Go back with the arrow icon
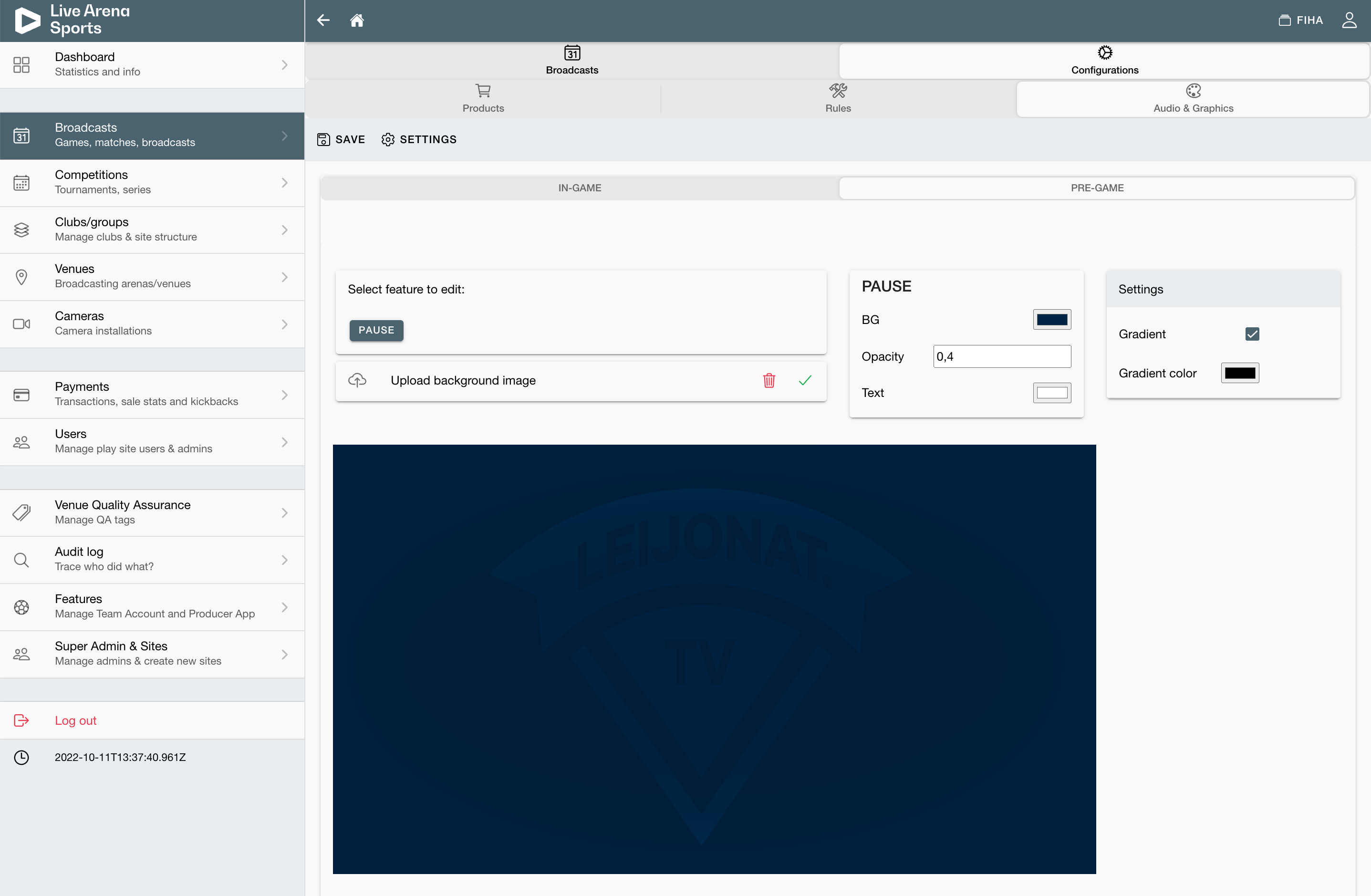 (323, 20)
